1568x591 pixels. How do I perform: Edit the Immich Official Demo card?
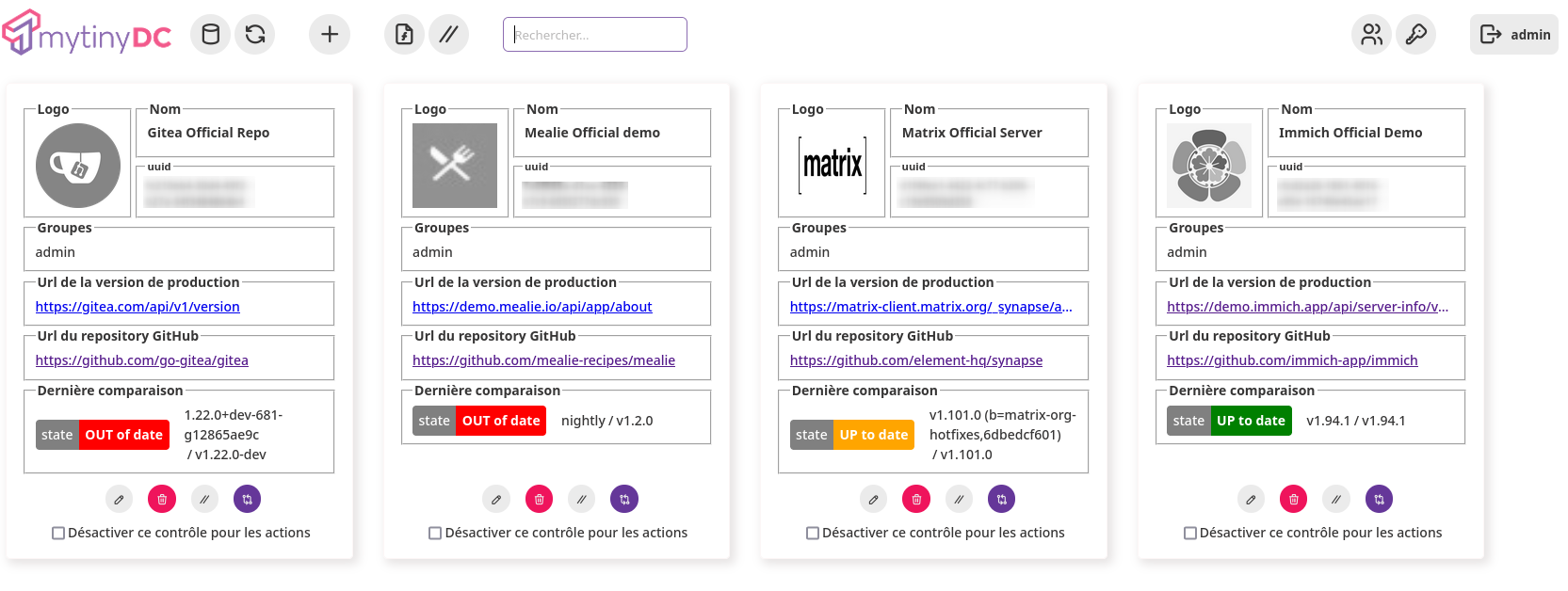tap(1251, 499)
